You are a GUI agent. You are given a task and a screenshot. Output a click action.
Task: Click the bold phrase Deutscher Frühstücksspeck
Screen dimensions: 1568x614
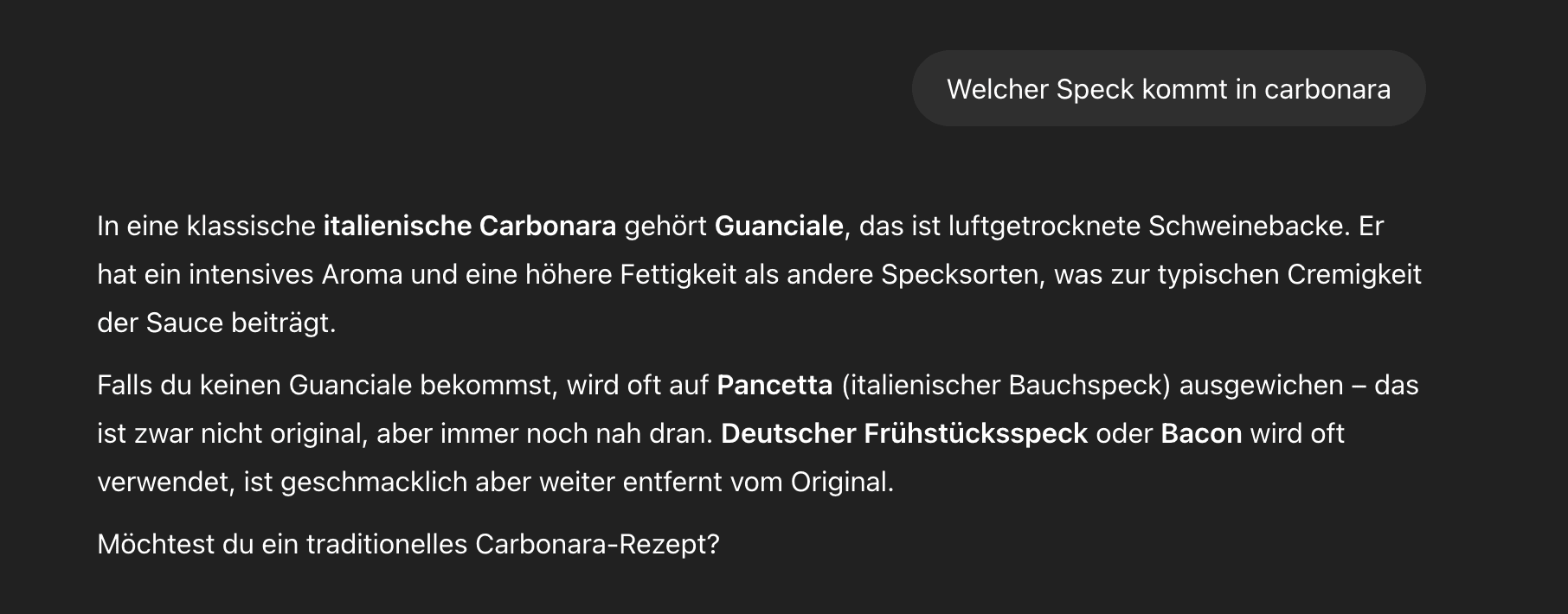(904, 433)
